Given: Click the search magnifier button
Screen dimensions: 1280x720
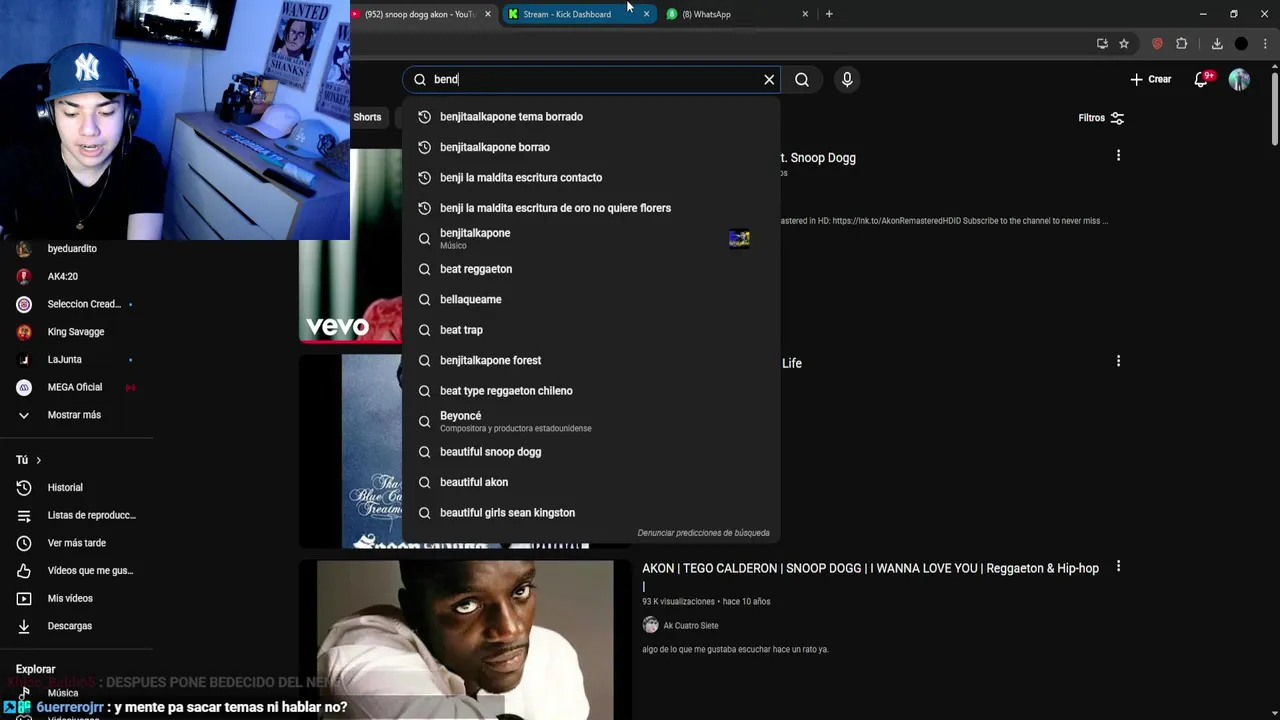Looking at the screenshot, I should click(802, 79).
